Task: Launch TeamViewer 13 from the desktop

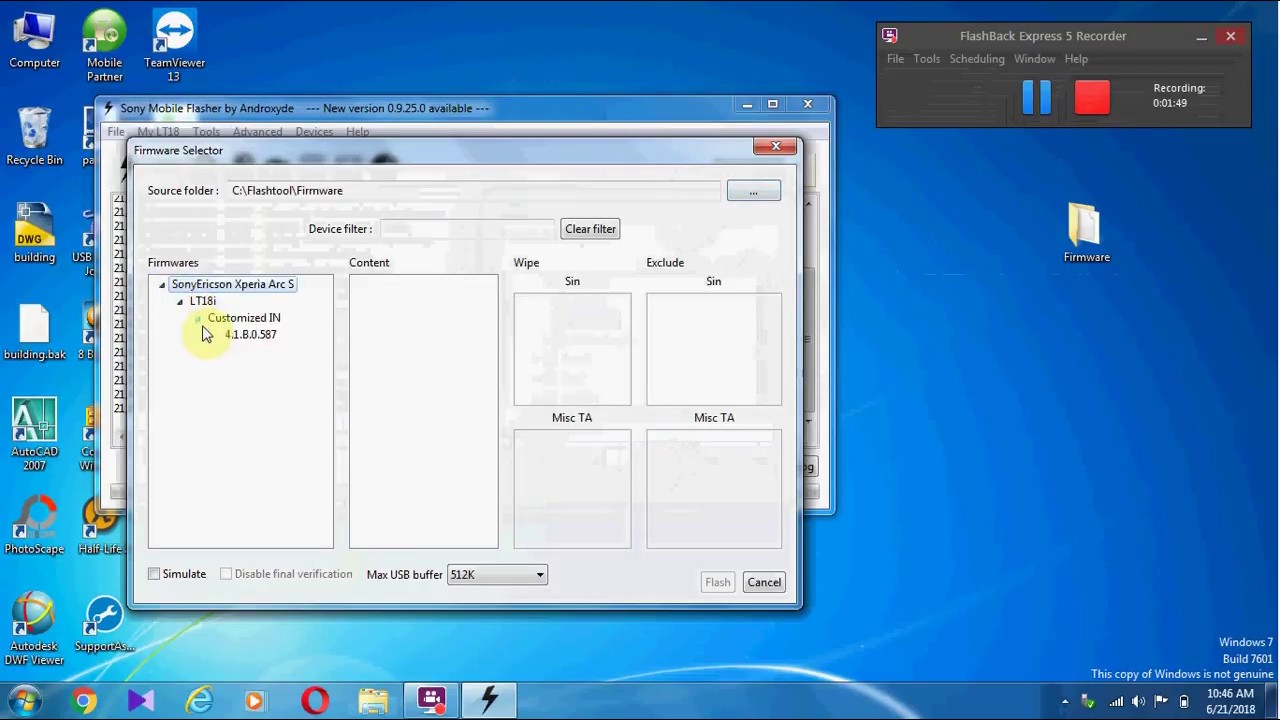Action: click(x=174, y=45)
